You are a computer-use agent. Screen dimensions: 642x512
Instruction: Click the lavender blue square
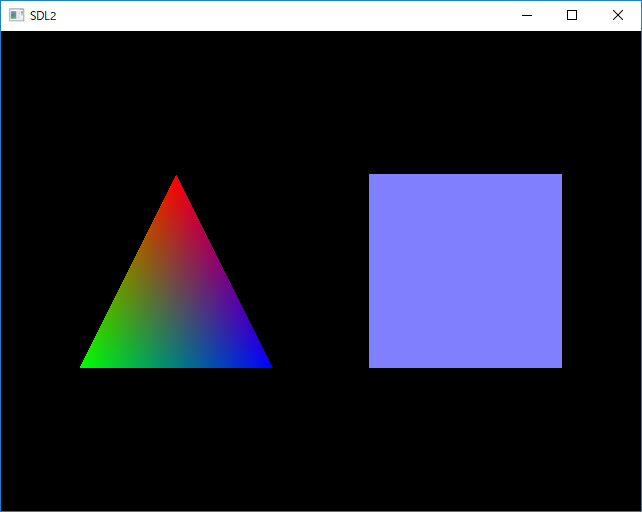pyautogui.click(x=466, y=271)
